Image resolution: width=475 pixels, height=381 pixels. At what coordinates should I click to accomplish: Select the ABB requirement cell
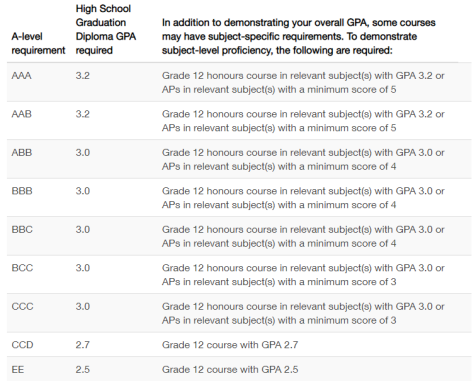[22, 153]
